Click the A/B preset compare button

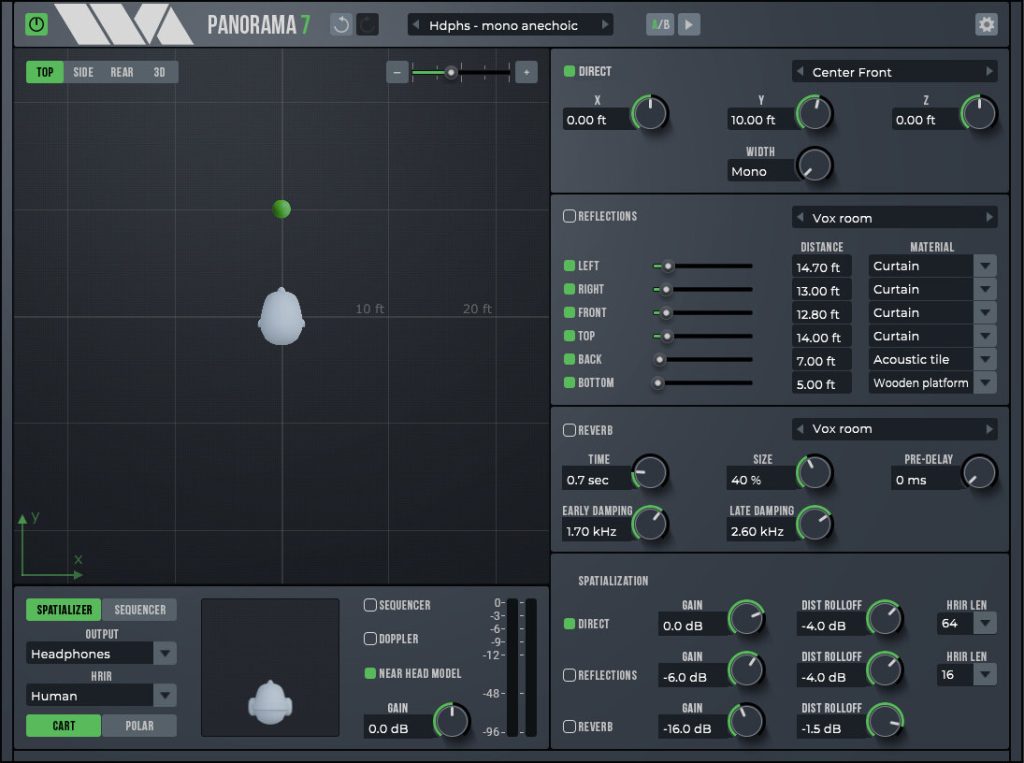click(661, 24)
